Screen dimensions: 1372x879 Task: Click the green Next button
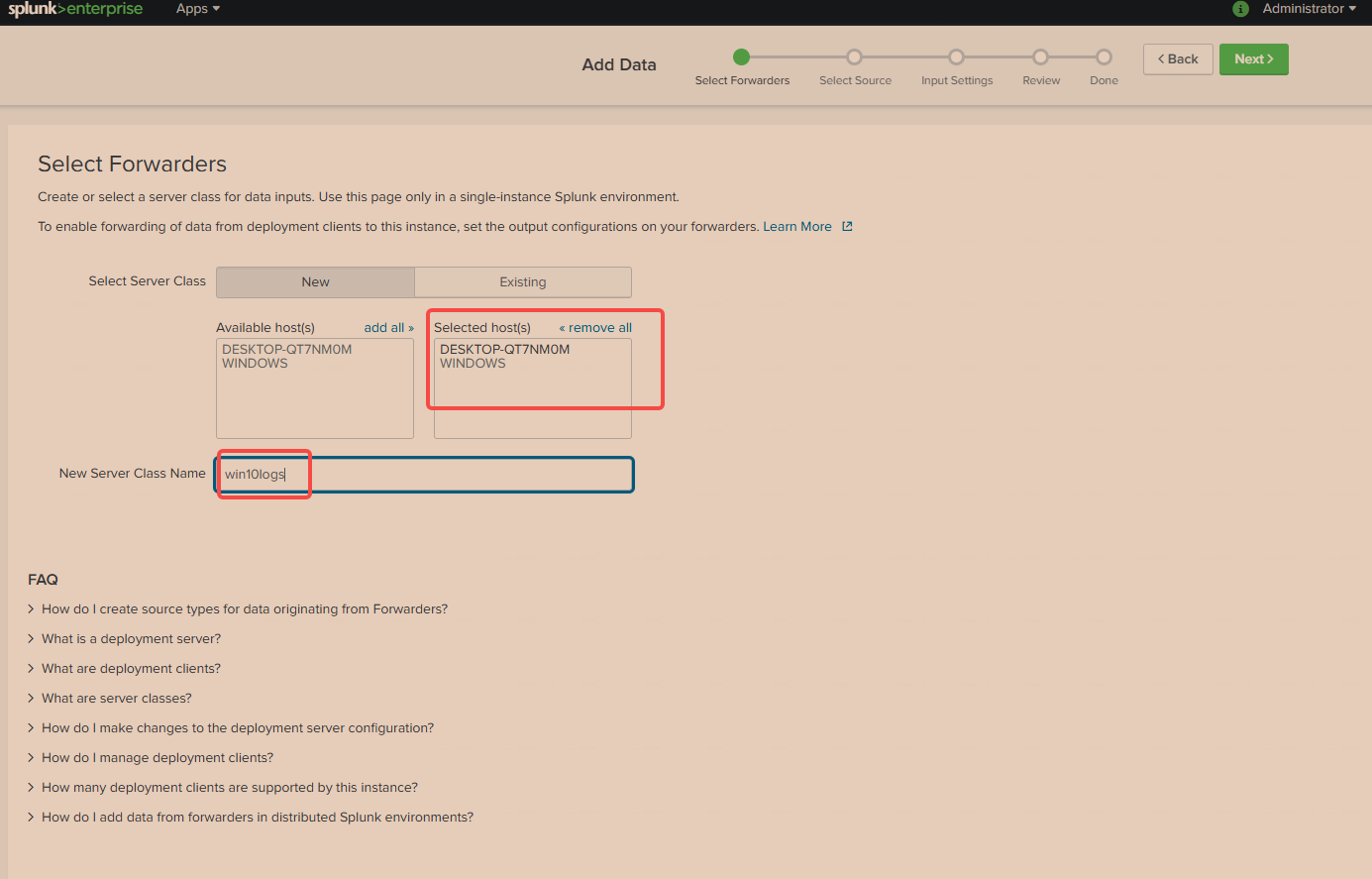coord(1254,59)
